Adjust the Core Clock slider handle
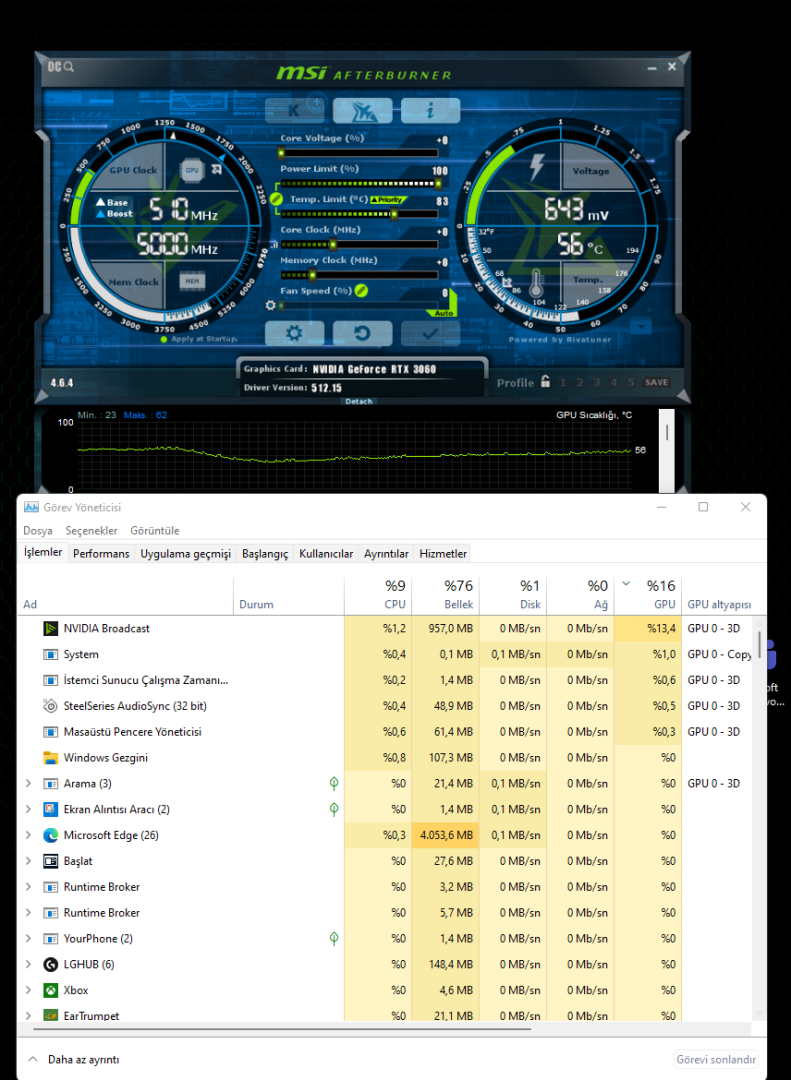 click(333, 245)
